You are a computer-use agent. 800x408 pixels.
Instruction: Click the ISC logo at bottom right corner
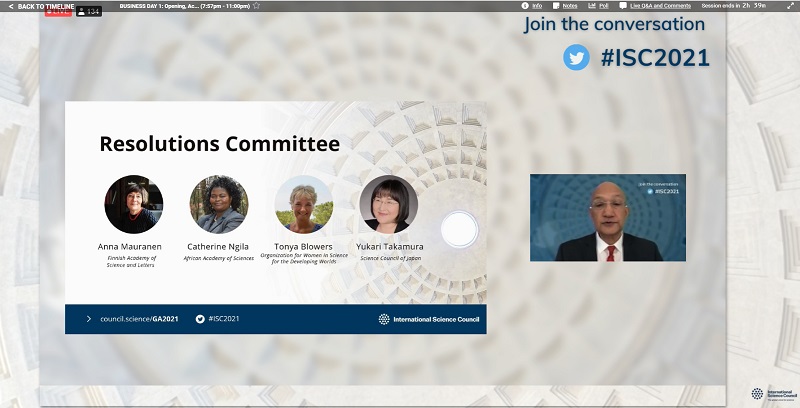pos(773,394)
